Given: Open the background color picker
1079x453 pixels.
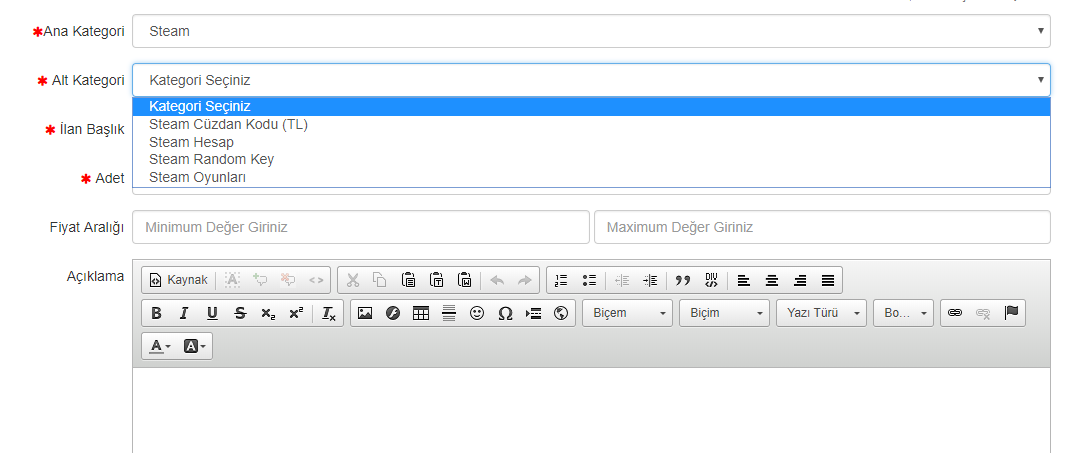Looking at the screenshot, I should point(195,346).
